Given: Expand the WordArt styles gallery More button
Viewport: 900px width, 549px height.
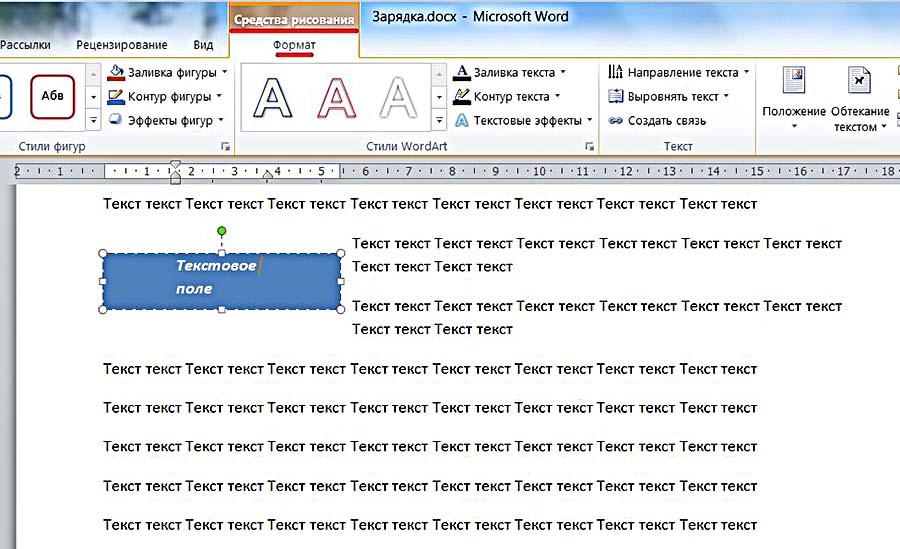Looking at the screenshot, I should point(439,120).
